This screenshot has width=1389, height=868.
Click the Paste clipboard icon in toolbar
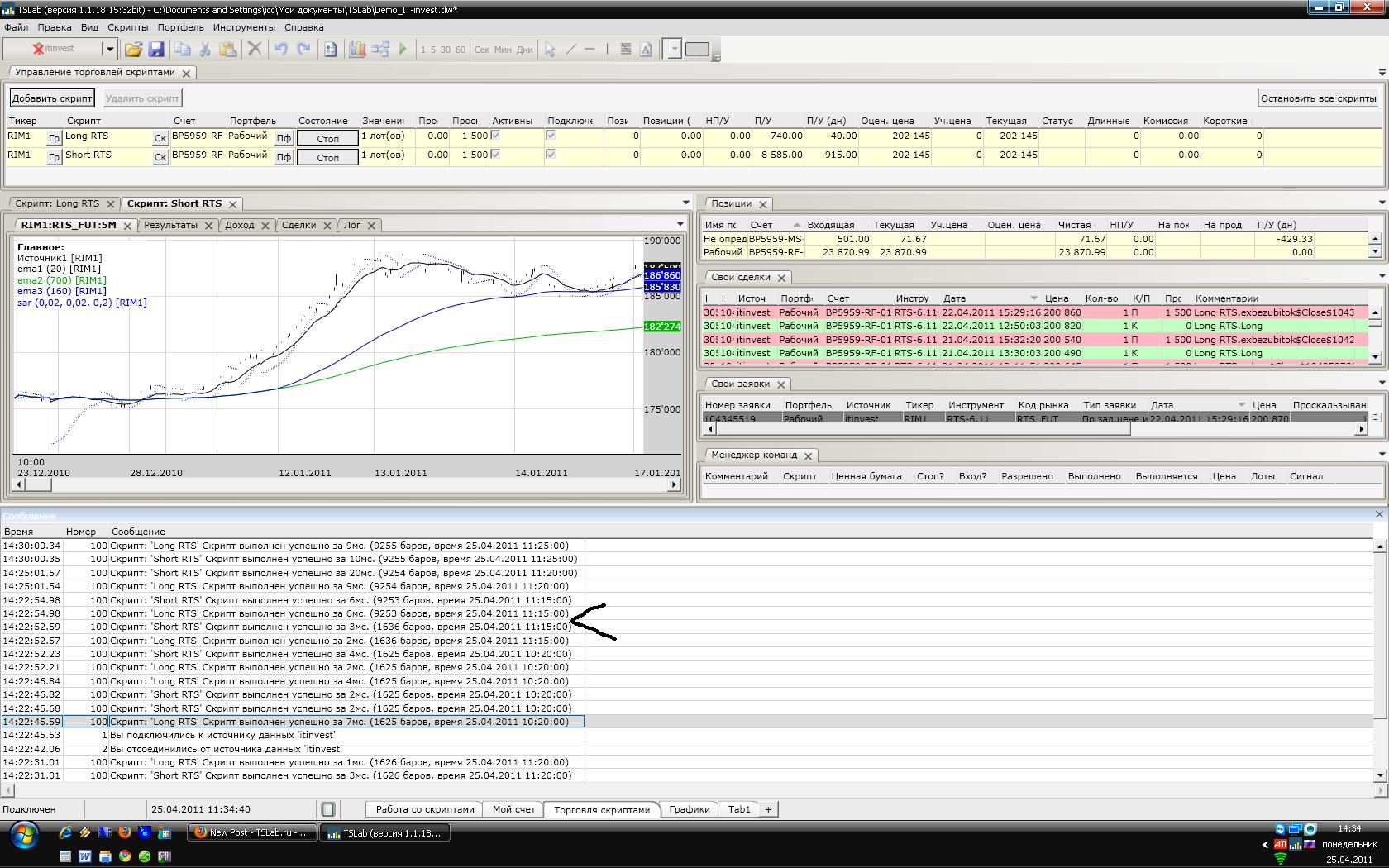pos(227,50)
